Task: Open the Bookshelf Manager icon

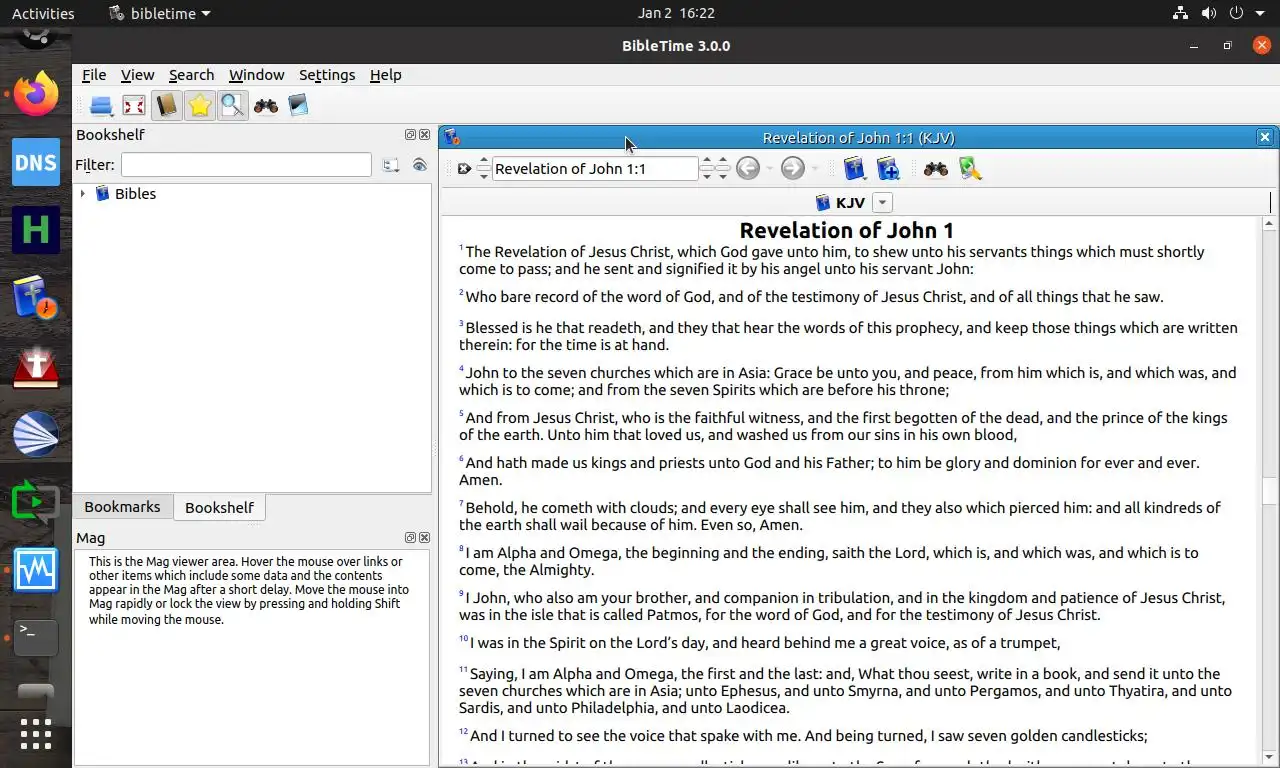Action: pos(298,105)
